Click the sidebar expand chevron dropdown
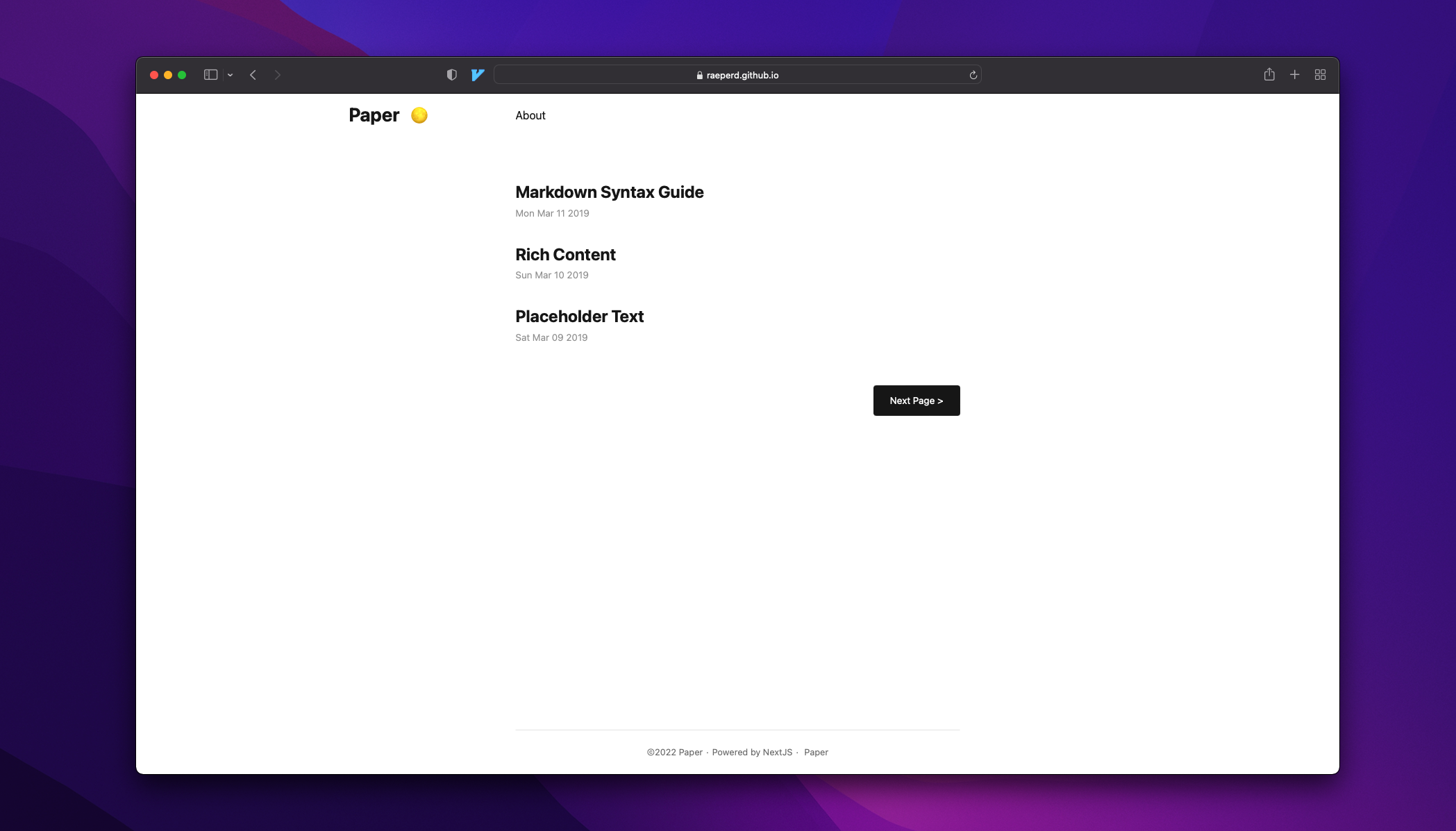 (229, 74)
